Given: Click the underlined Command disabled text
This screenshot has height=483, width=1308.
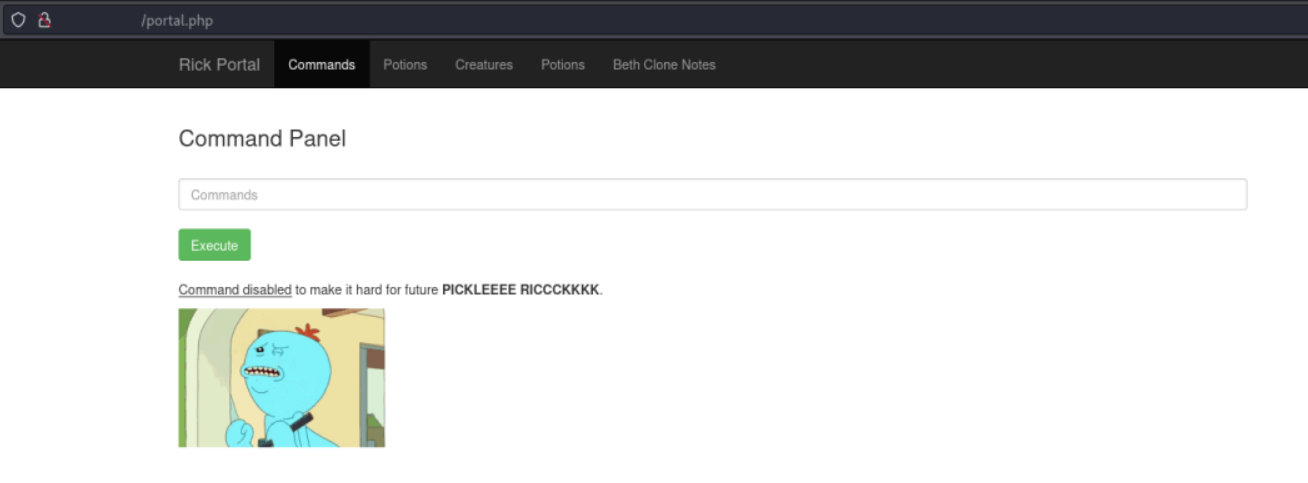Looking at the screenshot, I should click(235, 290).
